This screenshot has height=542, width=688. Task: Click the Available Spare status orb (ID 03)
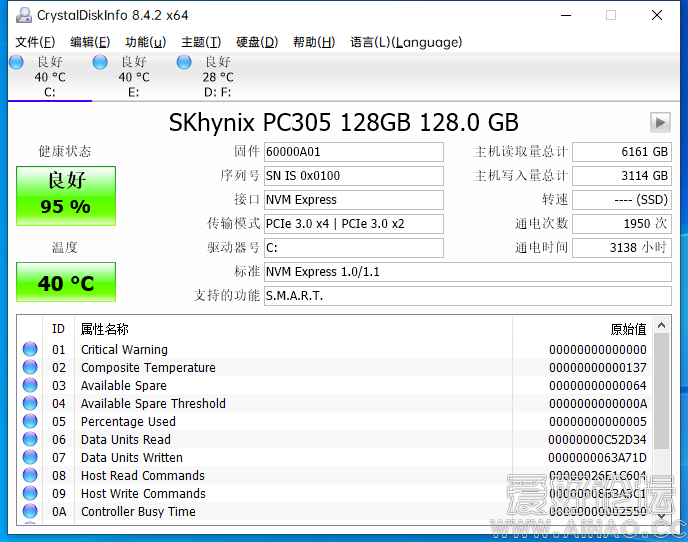tap(30, 385)
